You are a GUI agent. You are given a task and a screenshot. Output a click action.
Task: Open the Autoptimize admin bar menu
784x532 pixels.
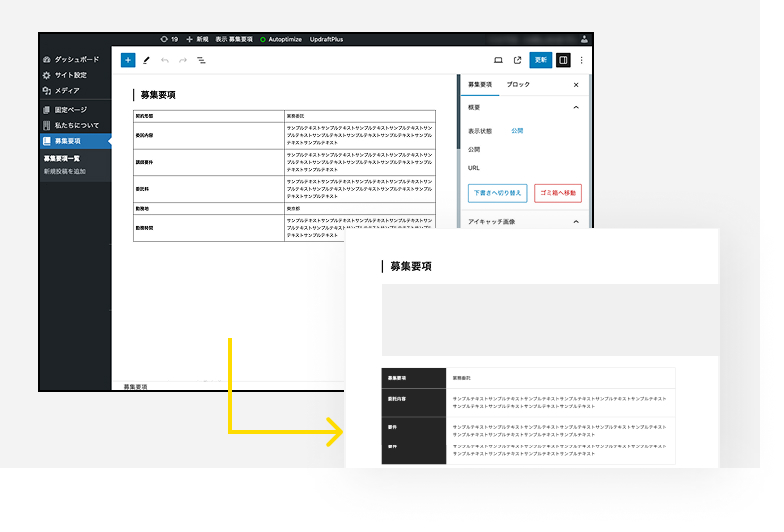click(281, 39)
